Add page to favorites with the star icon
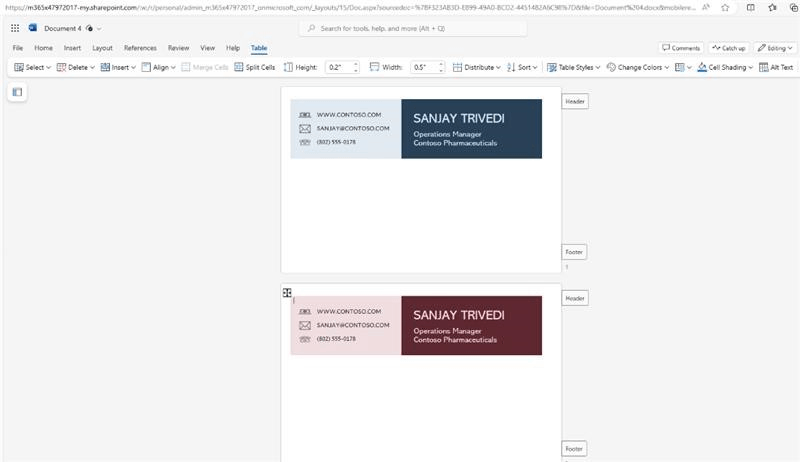 point(725,8)
